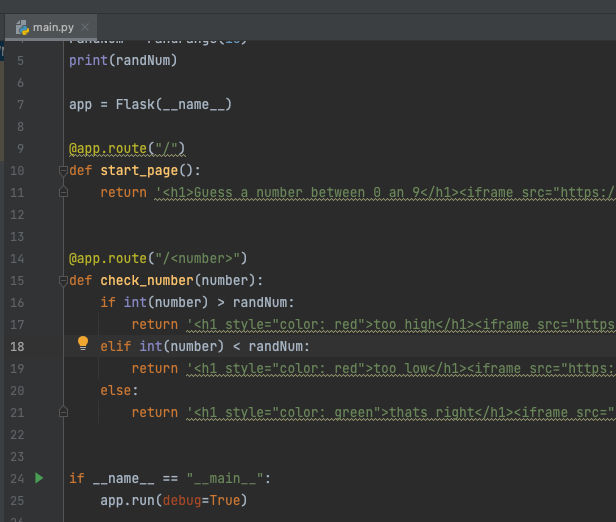Click line number 15 in the gutter

tap(17, 280)
